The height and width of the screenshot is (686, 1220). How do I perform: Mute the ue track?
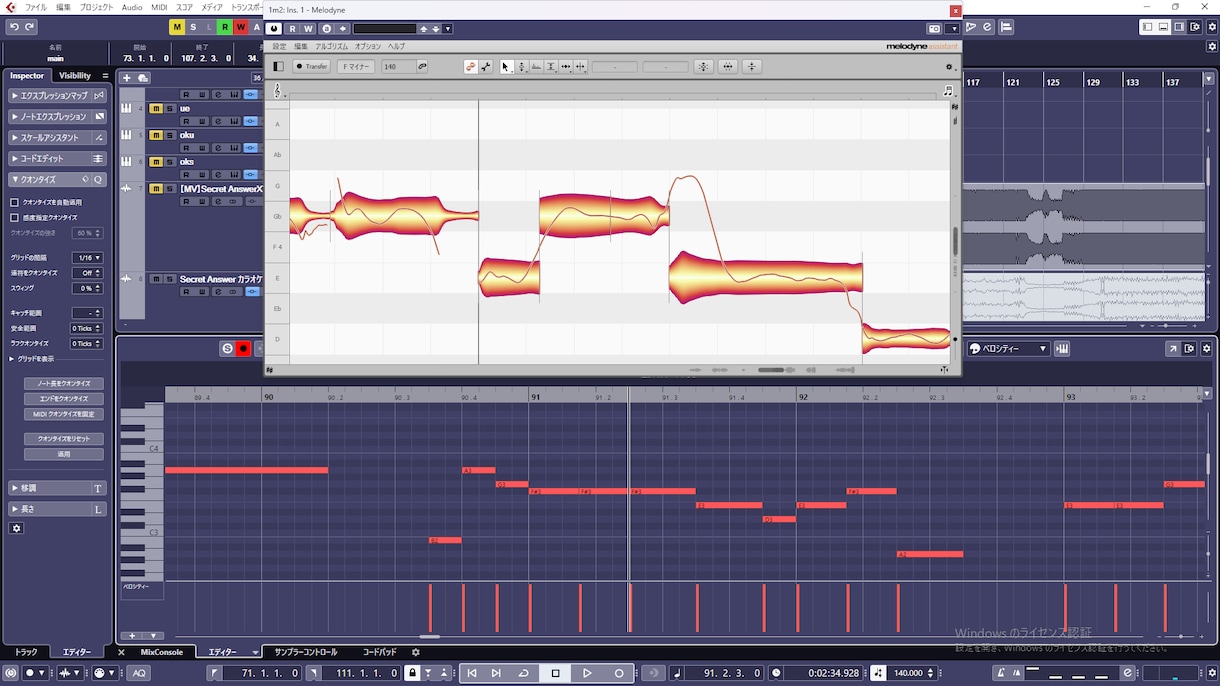[156, 108]
